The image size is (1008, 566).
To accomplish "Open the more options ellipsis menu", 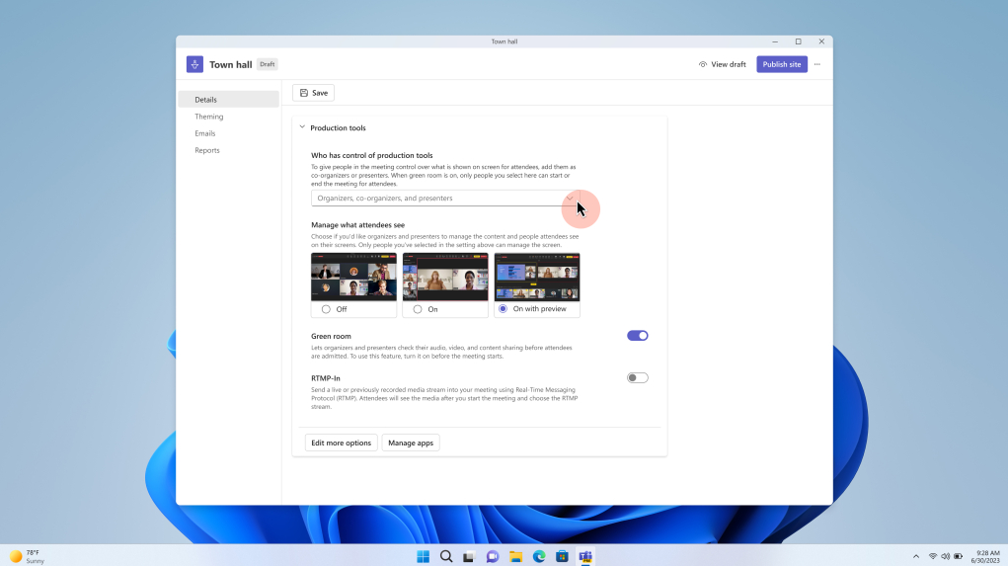I will [x=817, y=64].
